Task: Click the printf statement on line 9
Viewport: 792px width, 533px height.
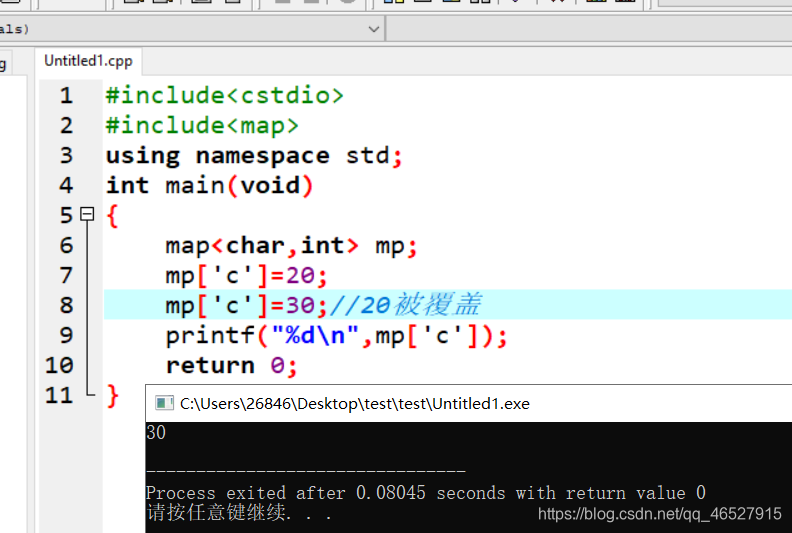Action: (336, 336)
